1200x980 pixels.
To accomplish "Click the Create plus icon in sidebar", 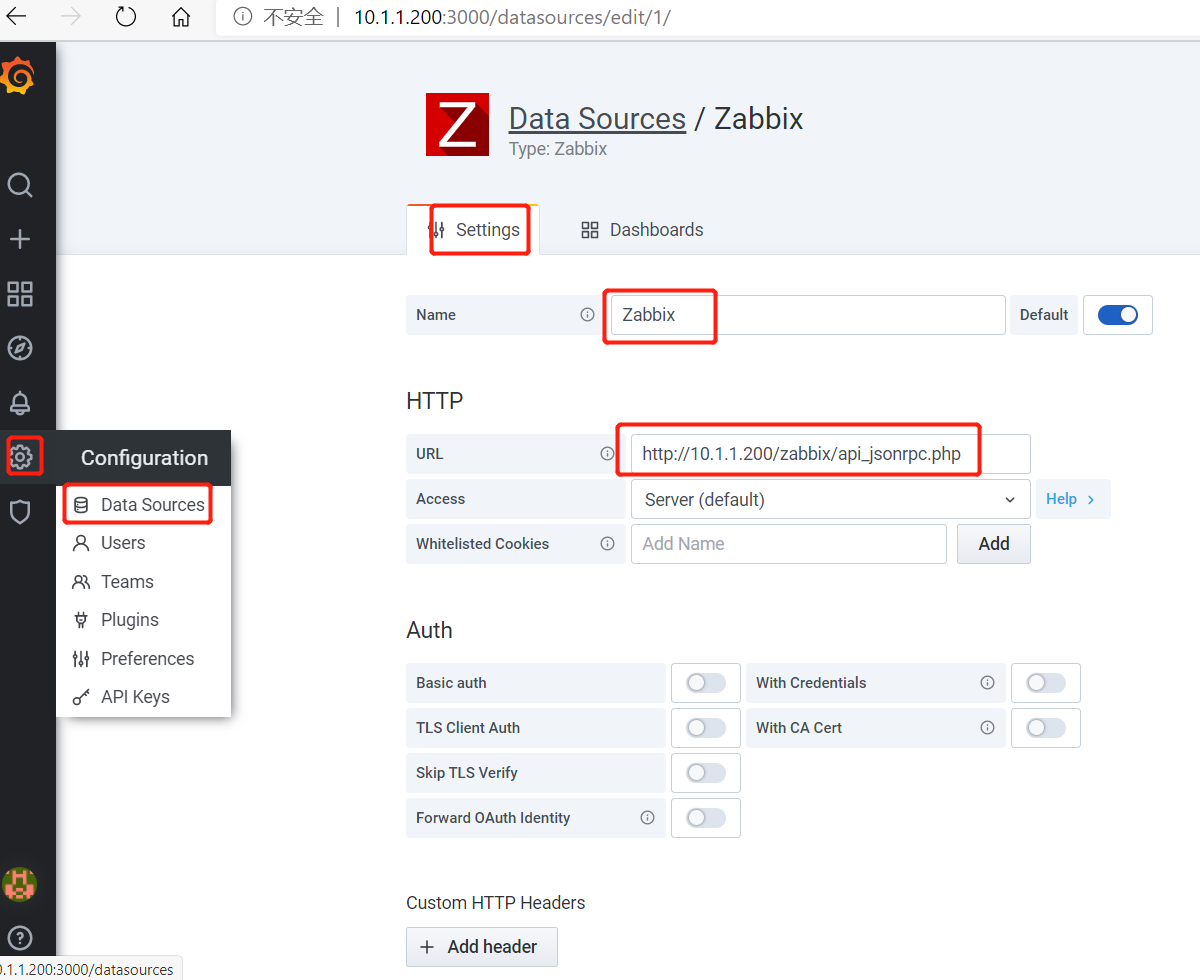I will [x=20, y=239].
